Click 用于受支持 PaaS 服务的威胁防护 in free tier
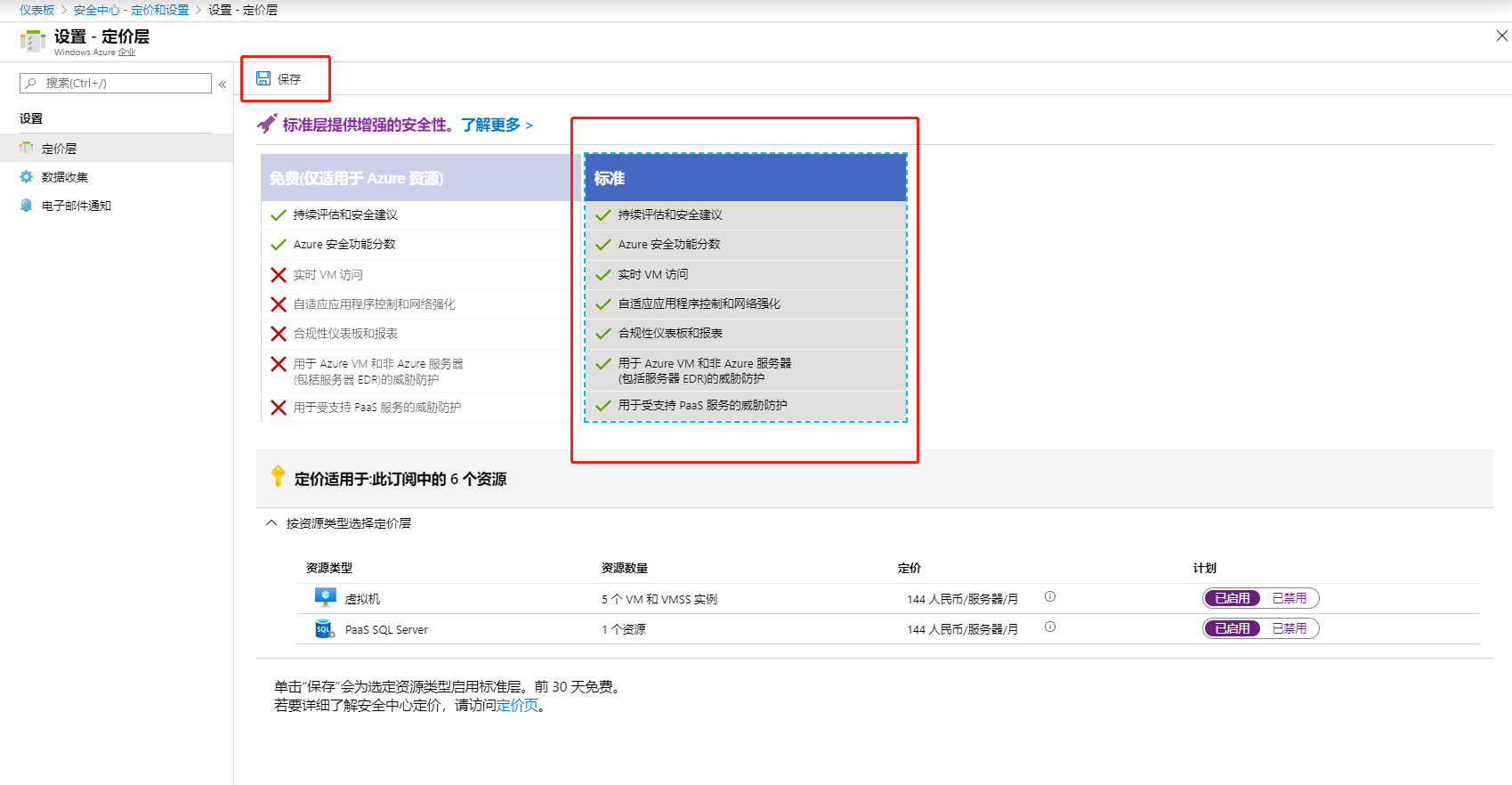The width and height of the screenshot is (1512, 785). tap(377, 407)
